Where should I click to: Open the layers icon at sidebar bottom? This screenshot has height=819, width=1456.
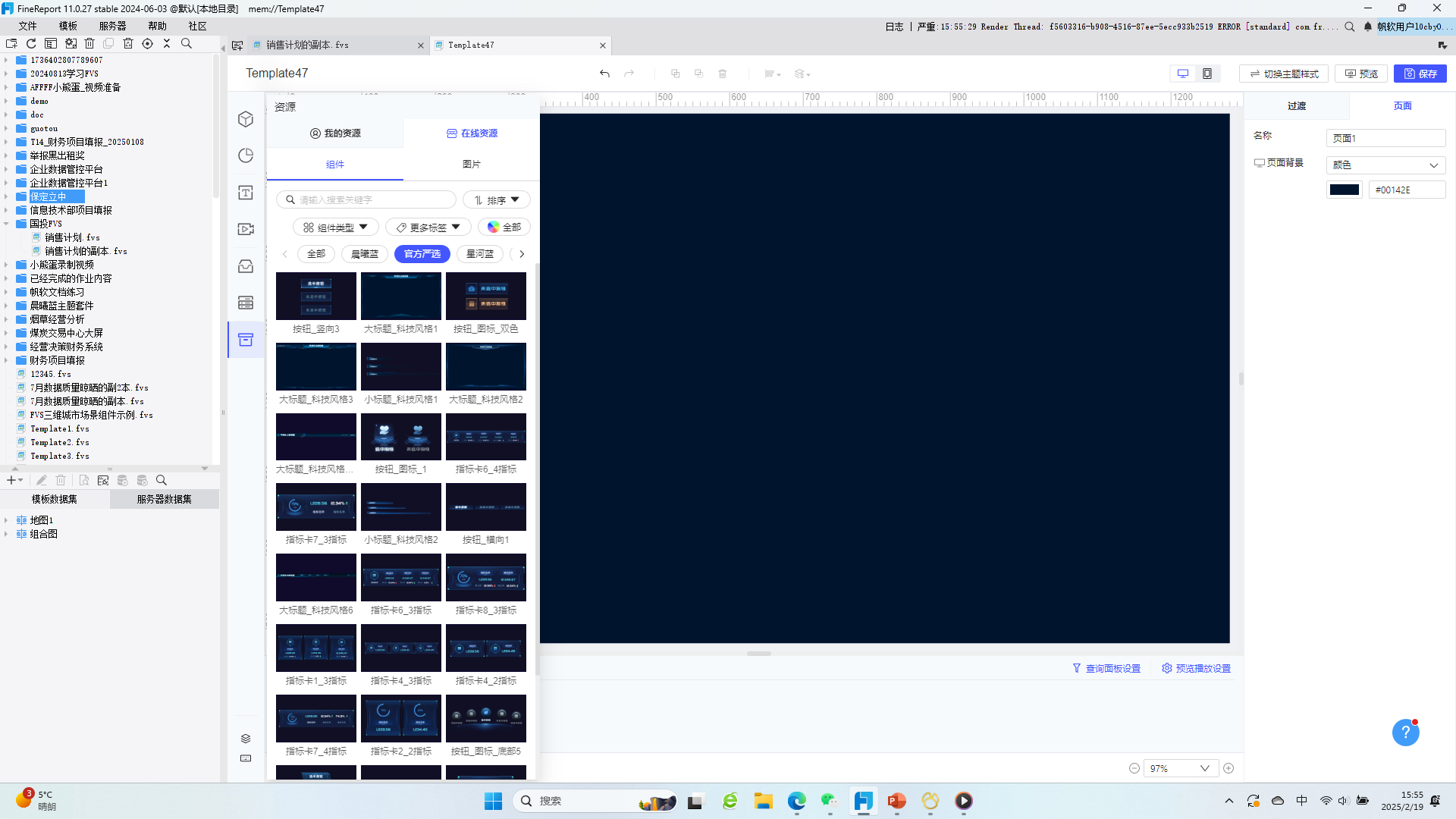click(246, 739)
